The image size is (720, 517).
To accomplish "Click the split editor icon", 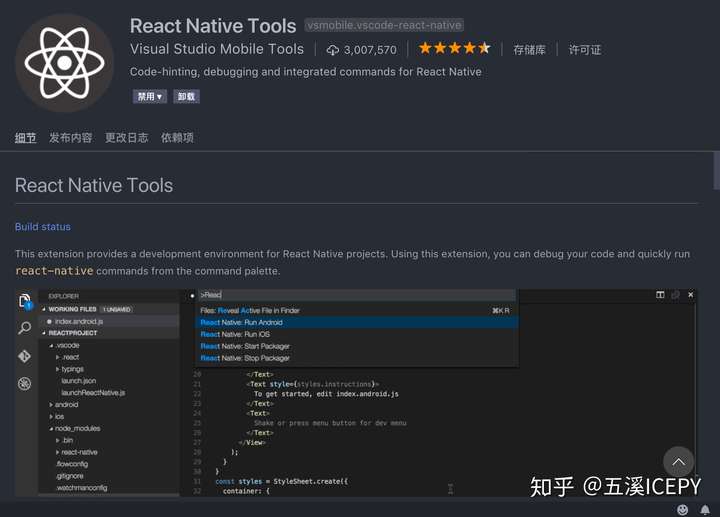I will [x=660, y=295].
